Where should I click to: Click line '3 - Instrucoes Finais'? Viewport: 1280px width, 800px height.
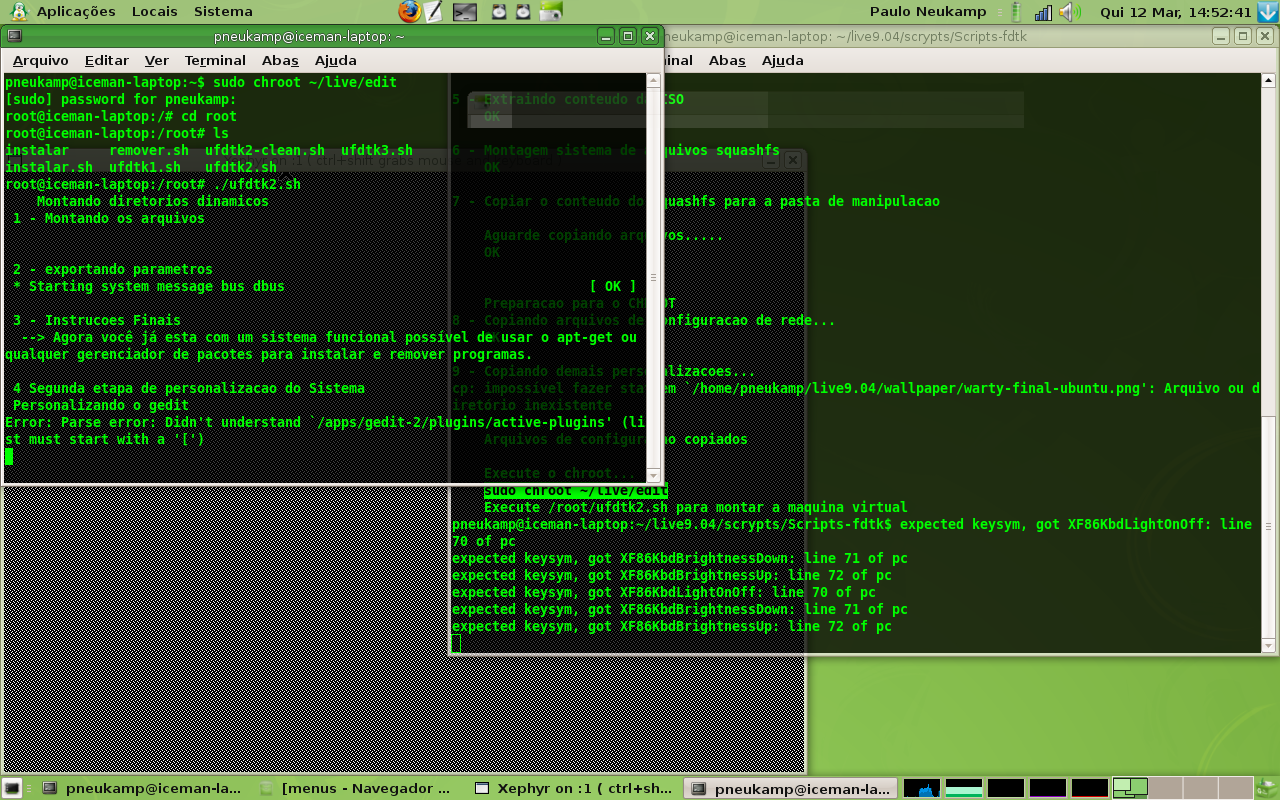tap(97, 320)
